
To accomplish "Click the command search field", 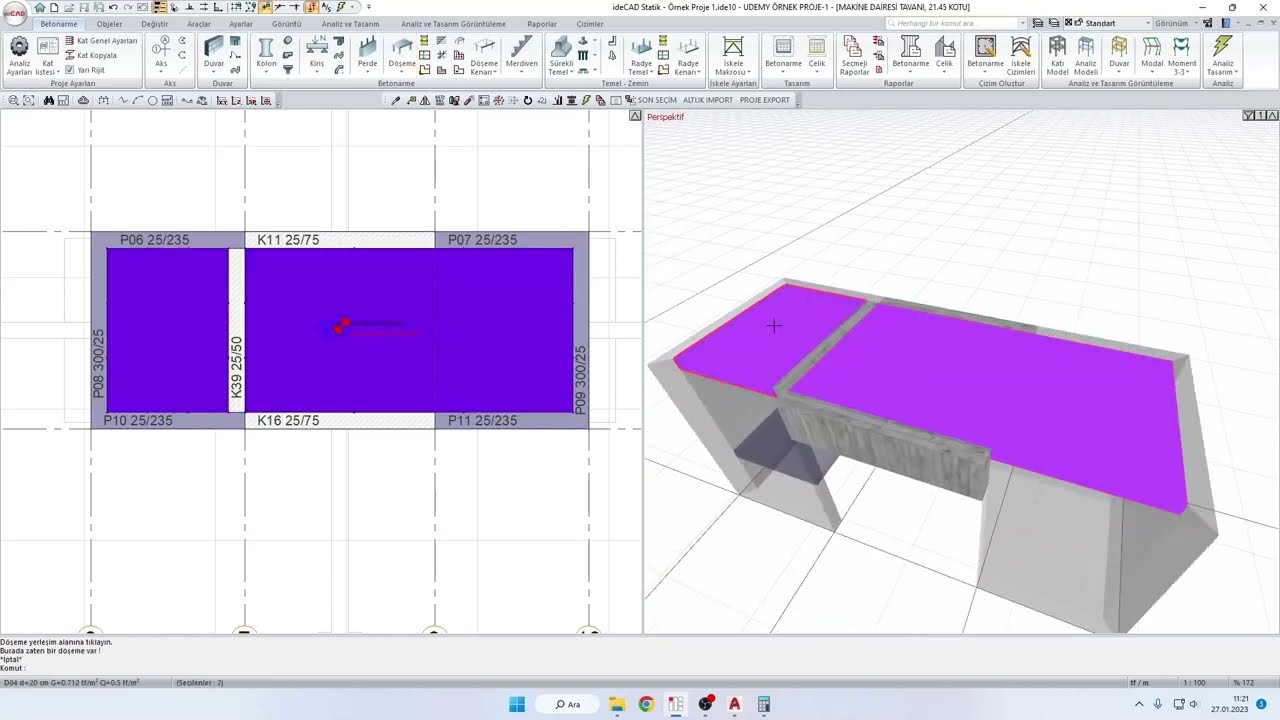I will [956, 23].
